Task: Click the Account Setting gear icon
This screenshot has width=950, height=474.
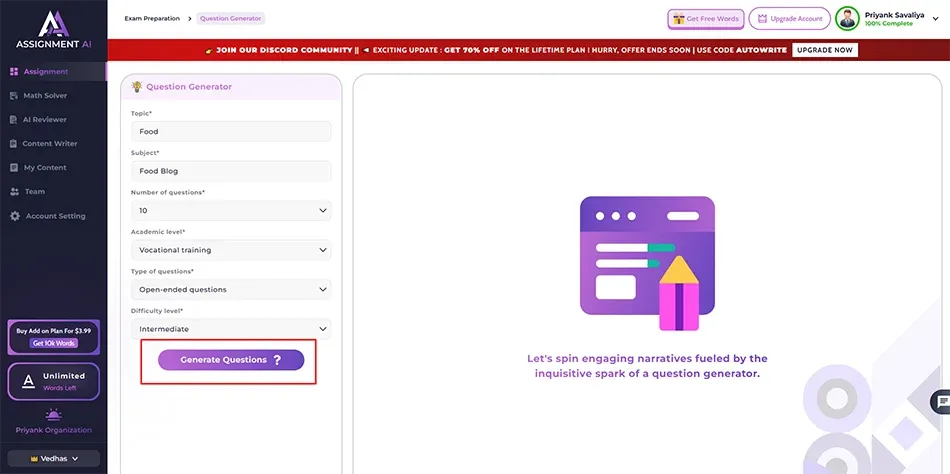Action: click(x=15, y=216)
